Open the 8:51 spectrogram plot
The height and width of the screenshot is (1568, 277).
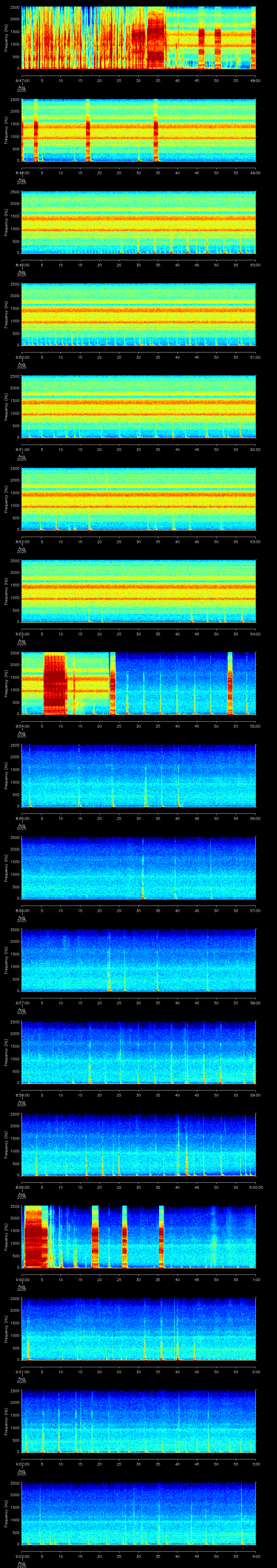click(138, 407)
